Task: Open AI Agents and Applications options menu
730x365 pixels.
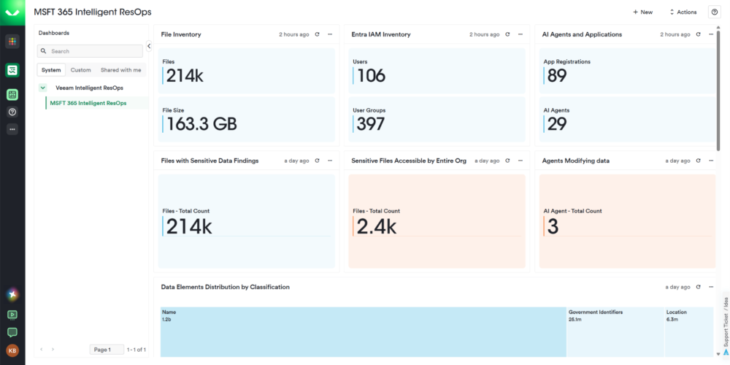Action: (x=711, y=34)
